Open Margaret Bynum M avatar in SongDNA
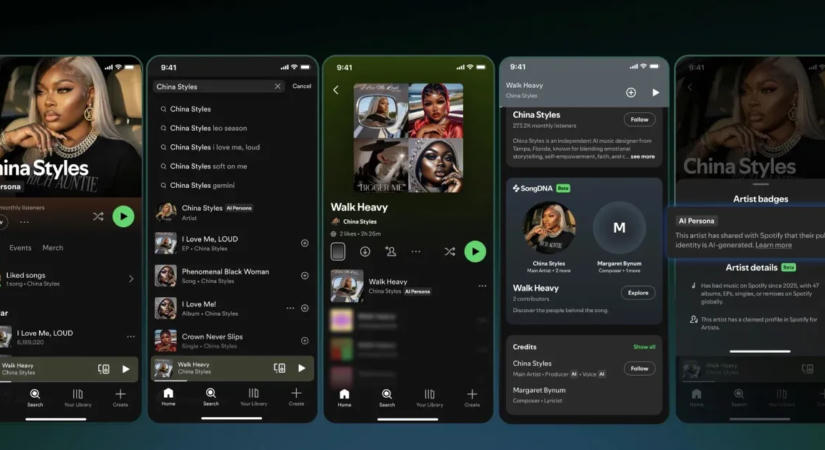The width and height of the screenshot is (825, 450). click(619, 228)
